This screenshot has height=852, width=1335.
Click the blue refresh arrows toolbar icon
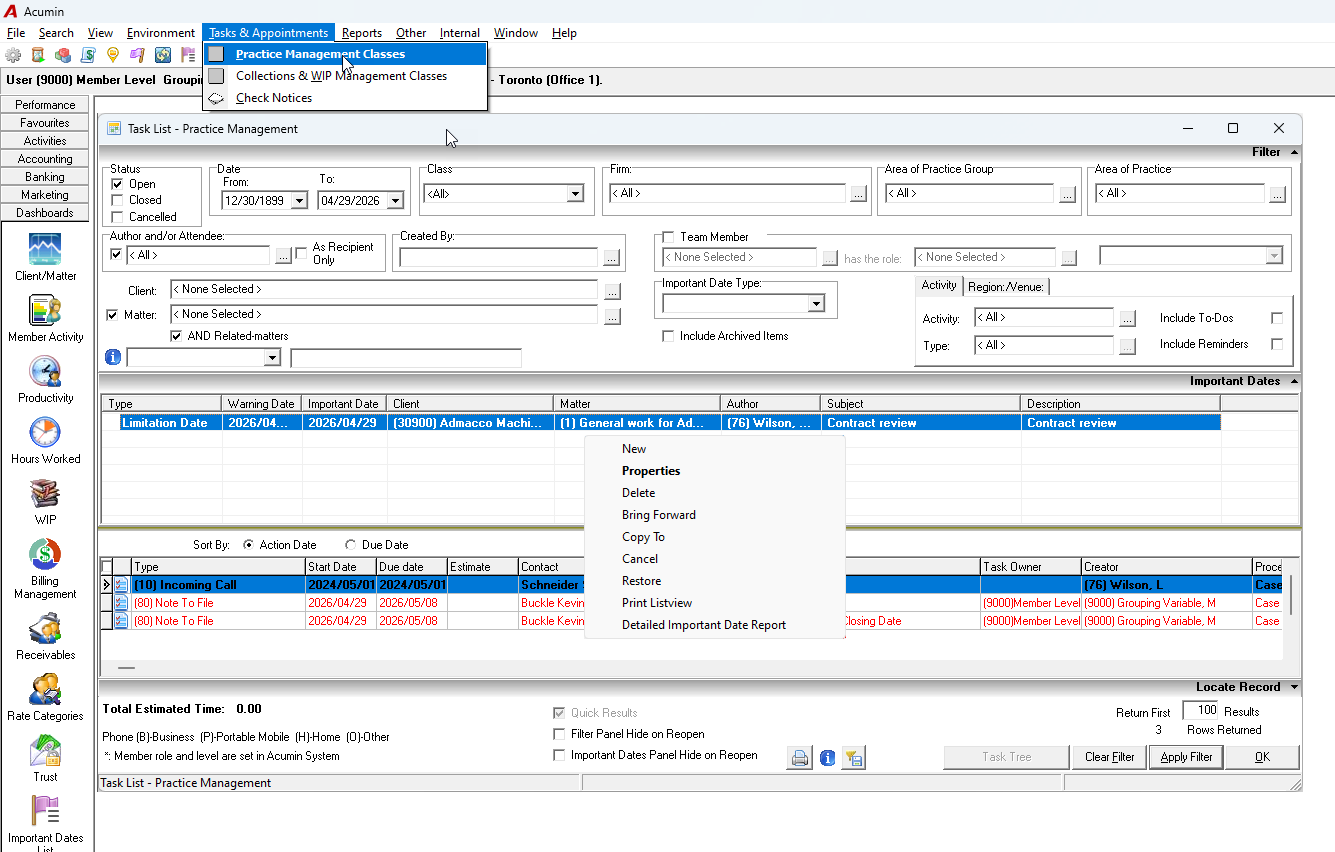163,55
